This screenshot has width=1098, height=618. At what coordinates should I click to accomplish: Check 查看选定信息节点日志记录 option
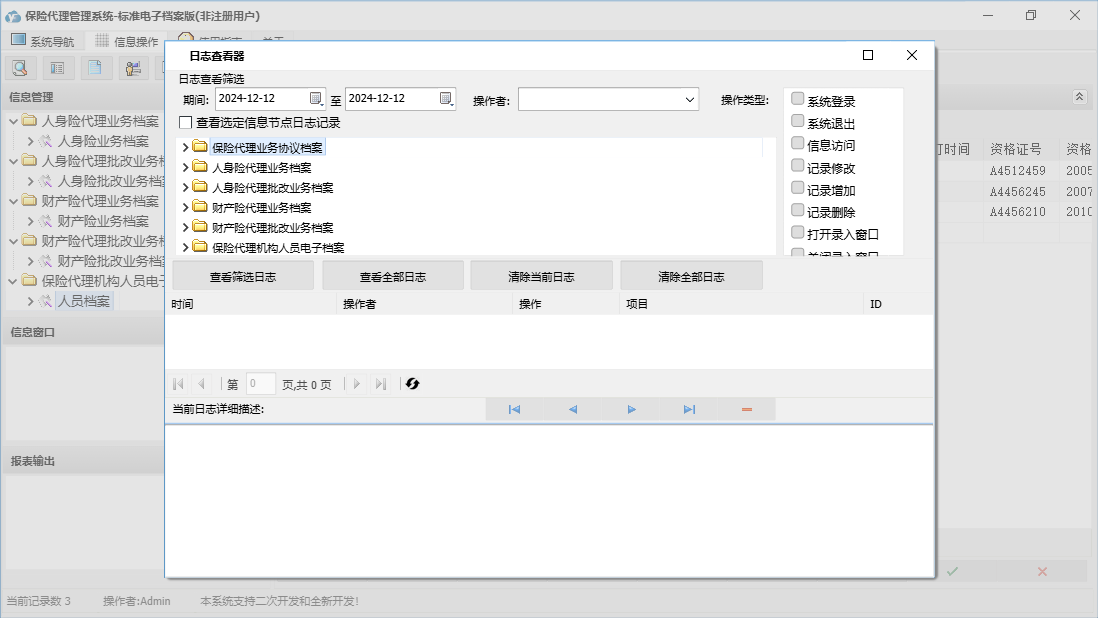pyautogui.click(x=185, y=123)
